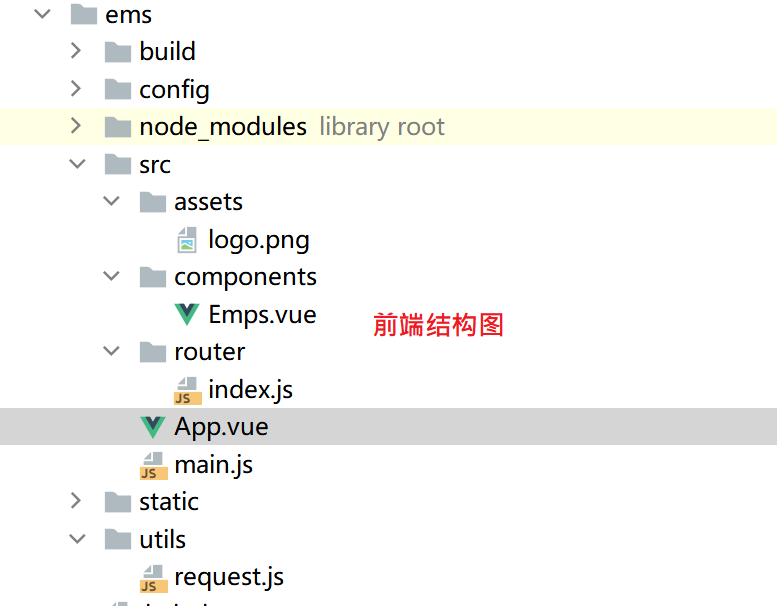
Task: Select main.js in the tree
Action: click(x=213, y=465)
